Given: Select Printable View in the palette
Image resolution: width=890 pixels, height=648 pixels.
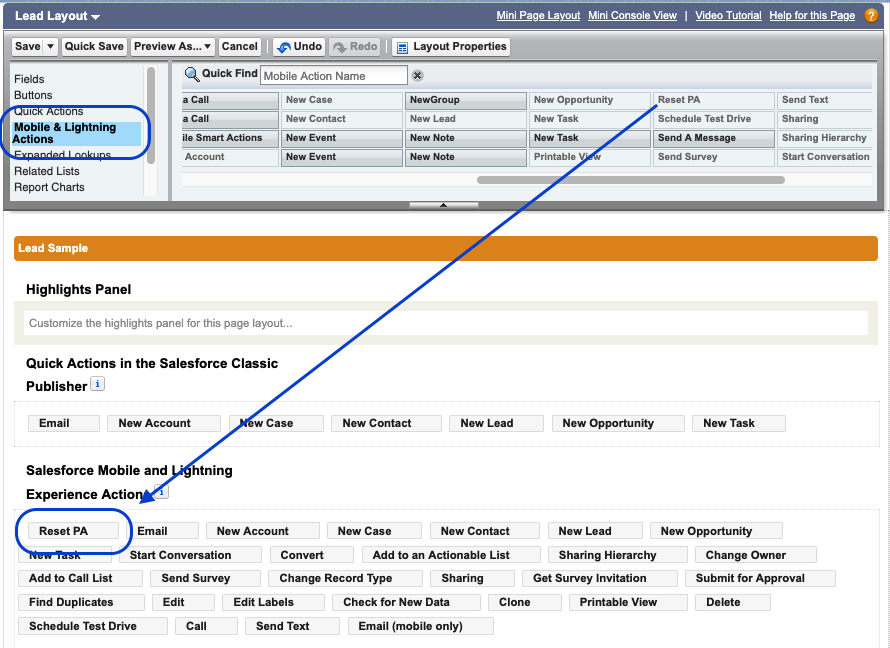Looking at the screenshot, I should [x=589, y=157].
